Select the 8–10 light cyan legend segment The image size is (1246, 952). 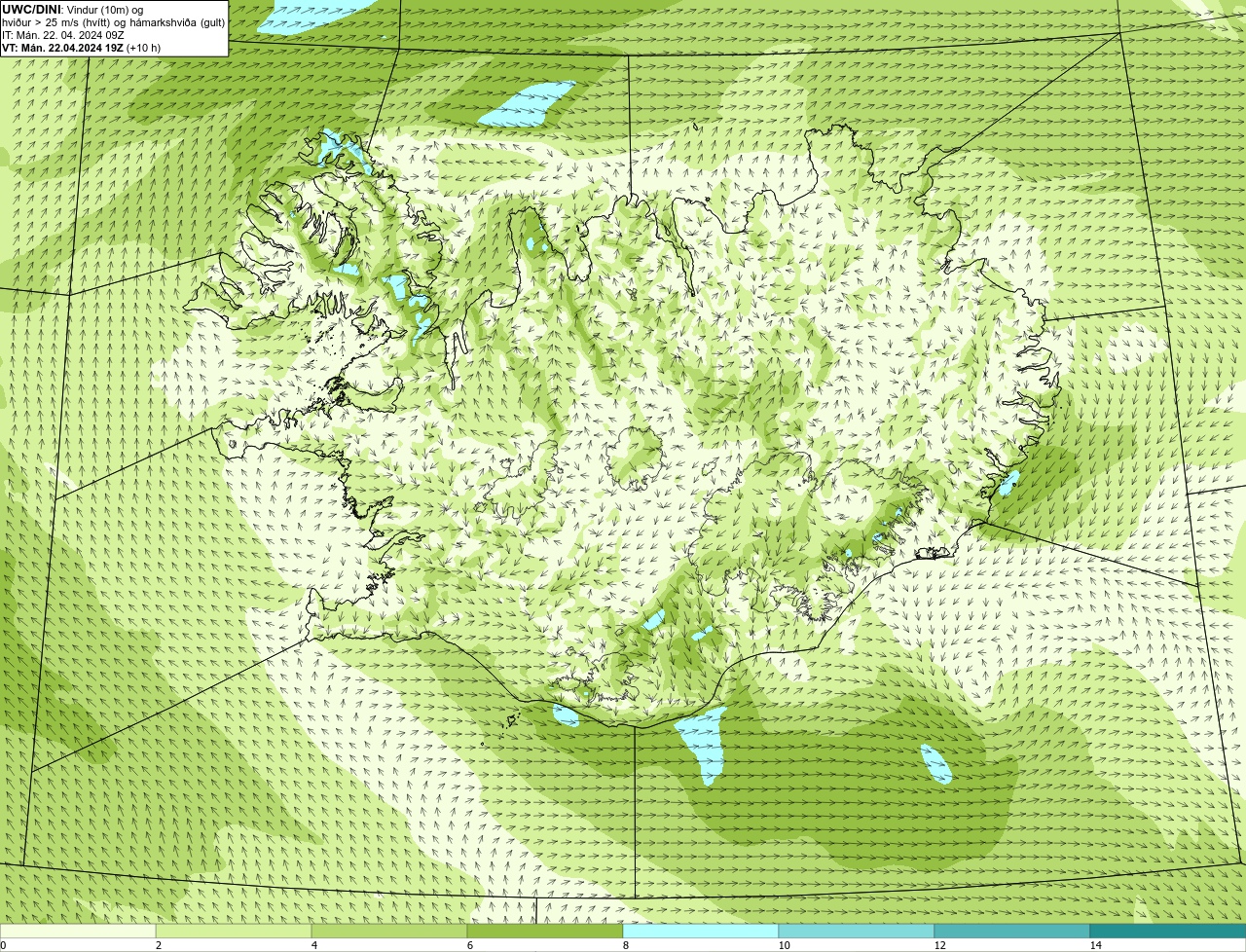pos(701,931)
